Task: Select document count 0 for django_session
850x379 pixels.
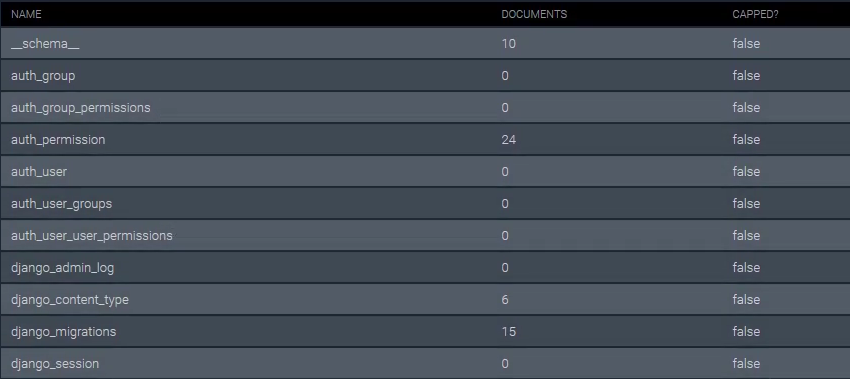Action: [505, 364]
